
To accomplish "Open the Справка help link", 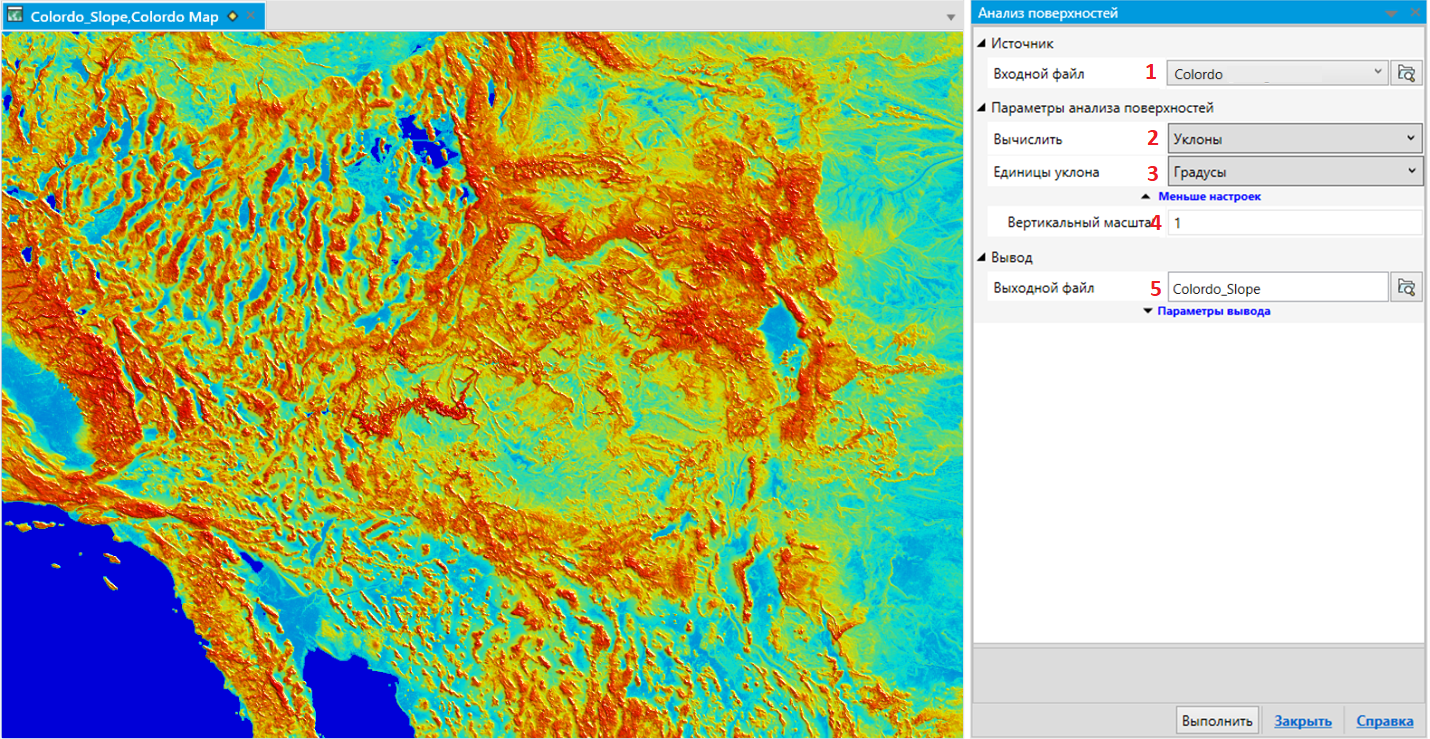I will pyautogui.click(x=1385, y=721).
